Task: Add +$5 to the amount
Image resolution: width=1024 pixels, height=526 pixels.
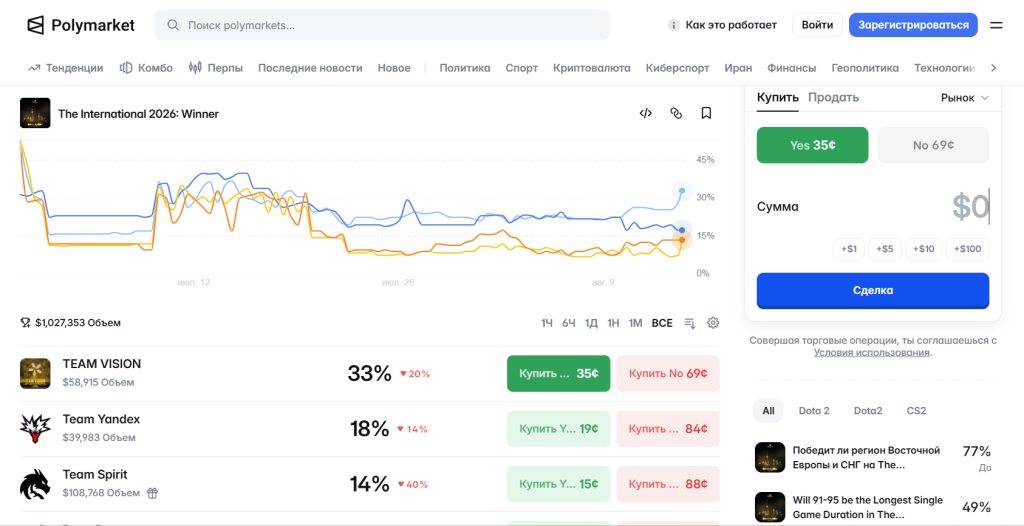Action: coord(885,249)
